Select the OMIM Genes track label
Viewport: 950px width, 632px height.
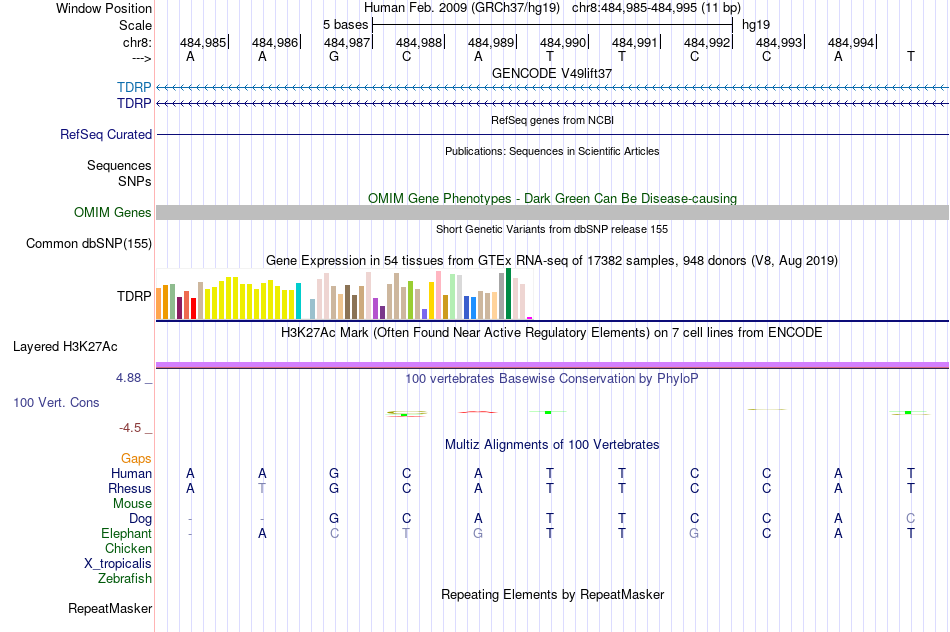point(113,213)
